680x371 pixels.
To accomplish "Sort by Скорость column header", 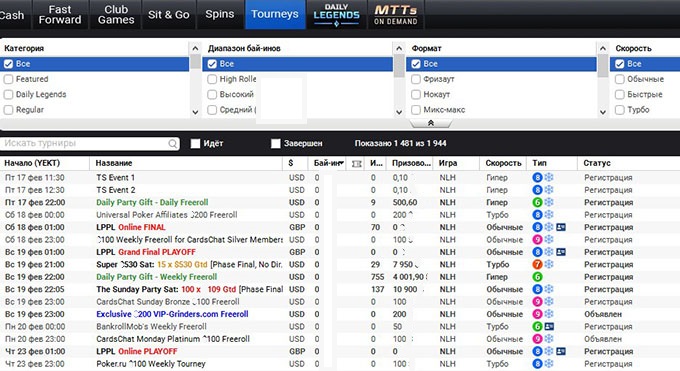I will coord(503,163).
